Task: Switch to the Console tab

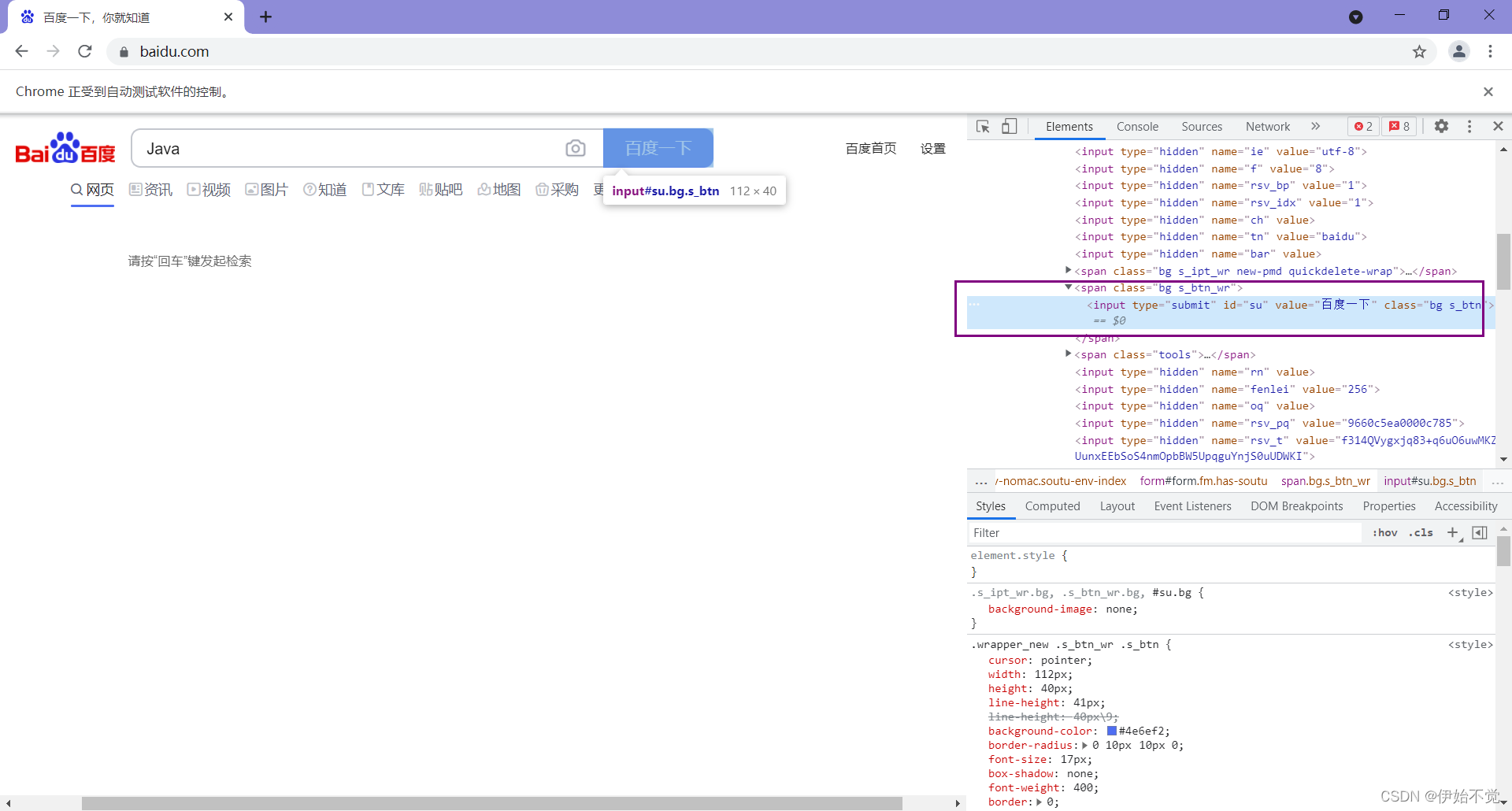Action: click(x=1137, y=127)
